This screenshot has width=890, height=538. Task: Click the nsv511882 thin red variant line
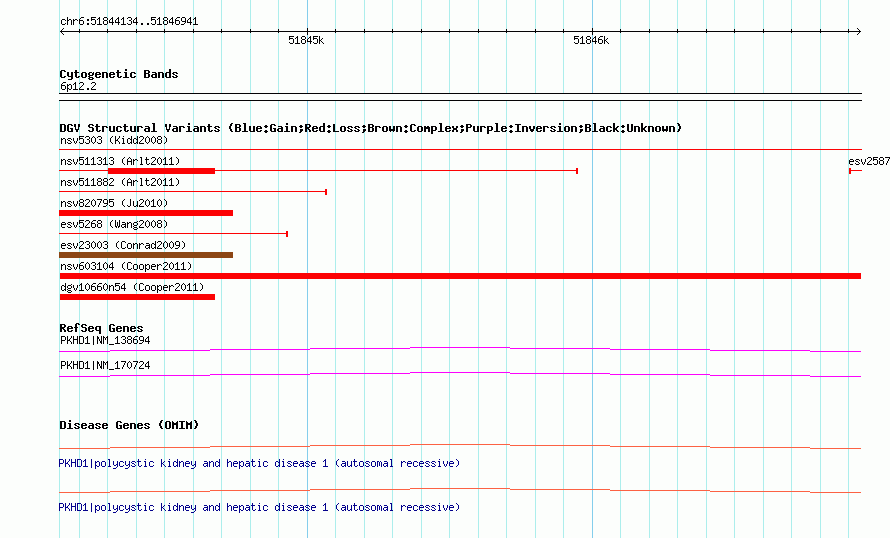193,192
